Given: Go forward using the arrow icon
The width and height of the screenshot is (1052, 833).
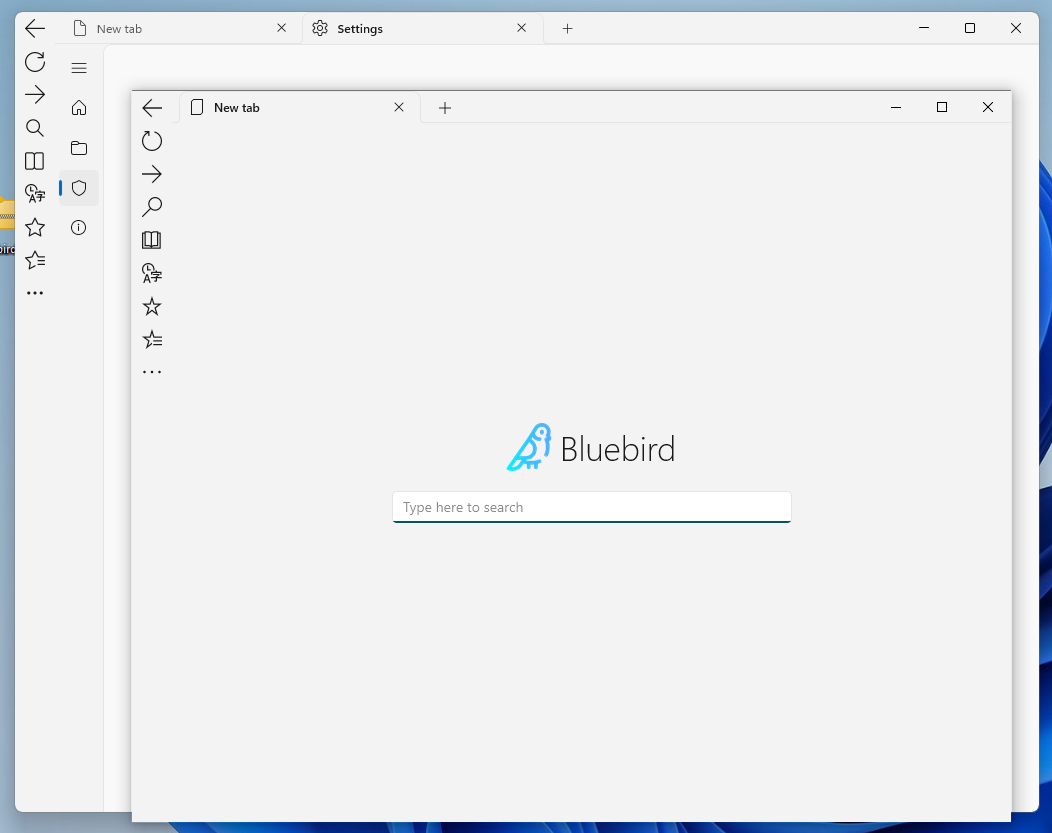Looking at the screenshot, I should click(x=152, y=173).
